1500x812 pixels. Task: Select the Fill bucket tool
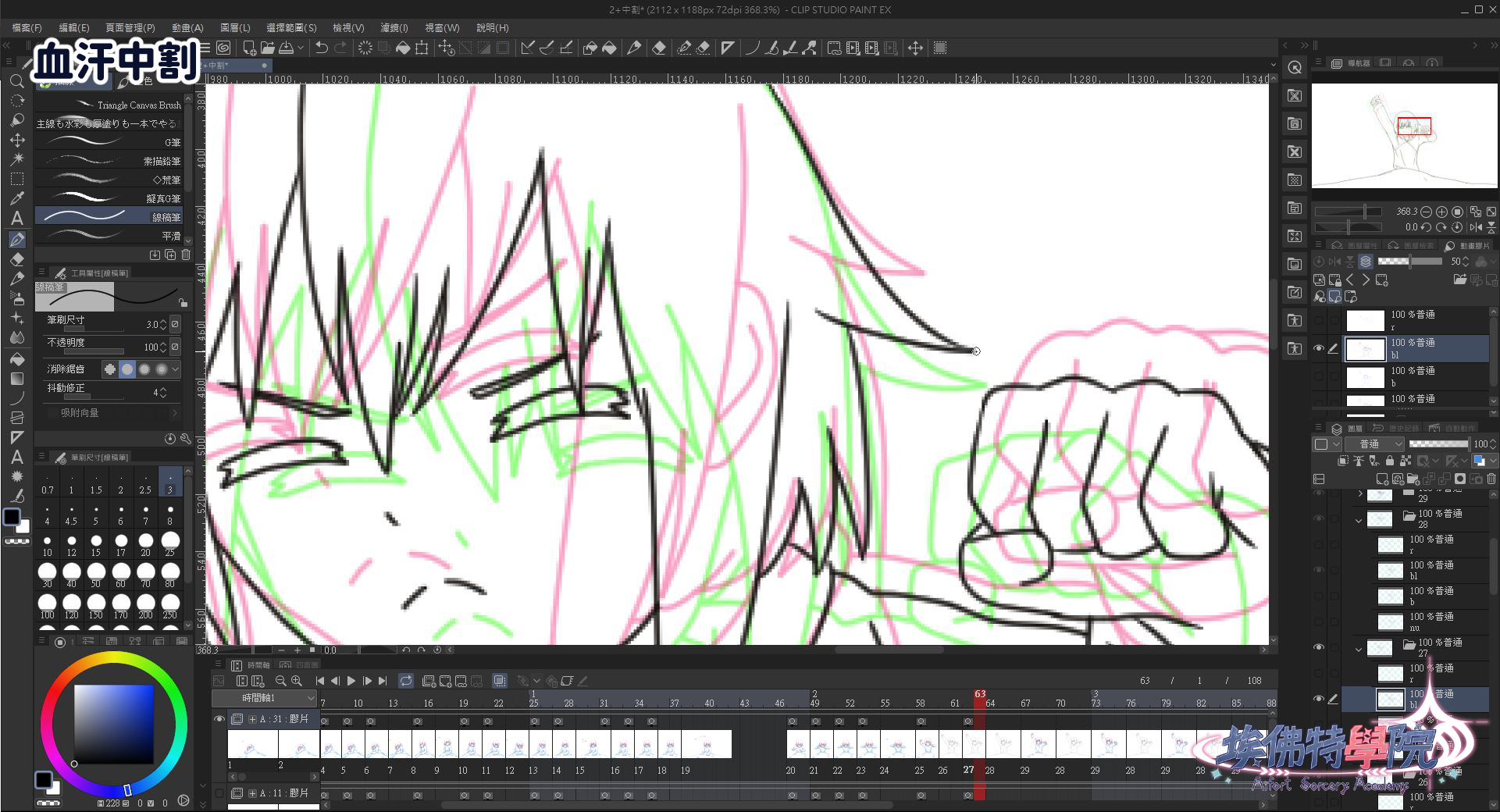[x=17, y=359]
